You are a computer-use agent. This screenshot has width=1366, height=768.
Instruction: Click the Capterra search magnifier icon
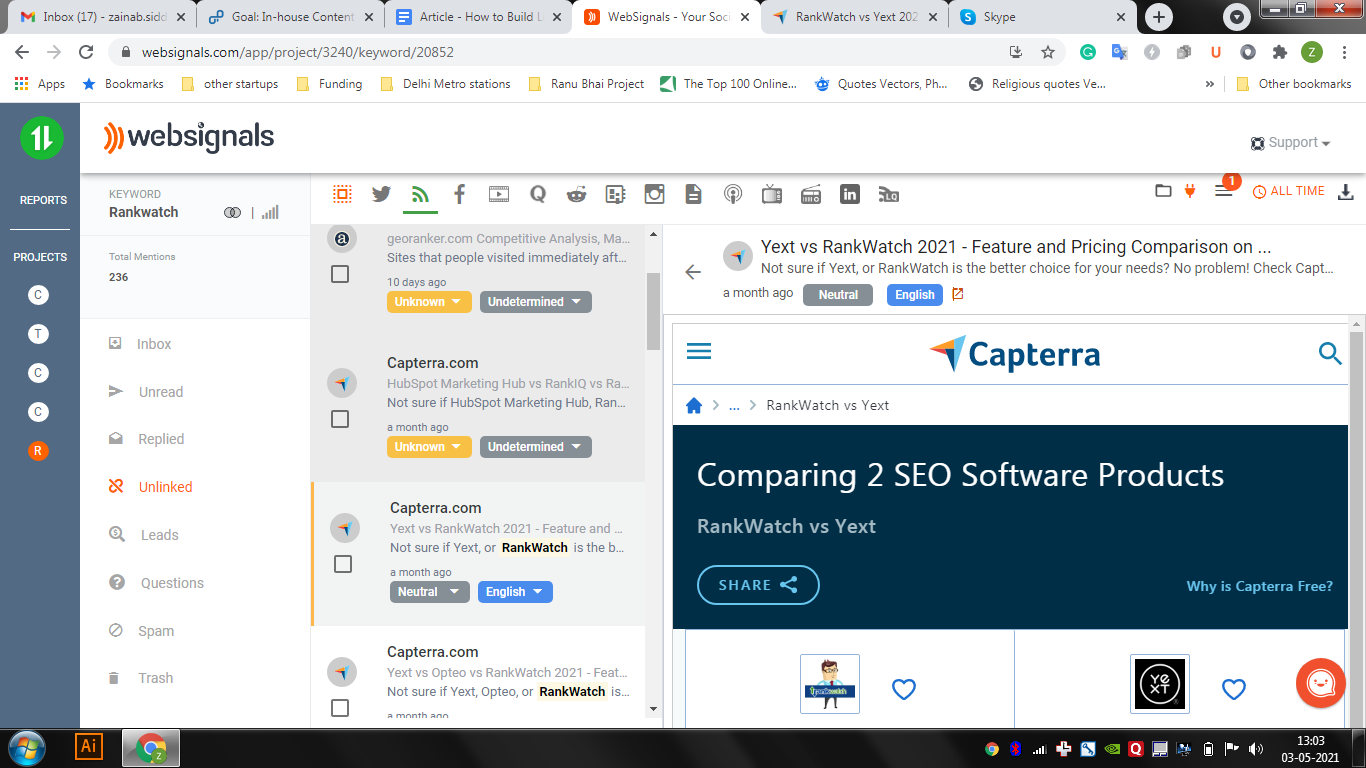(x=1330, y=352)
